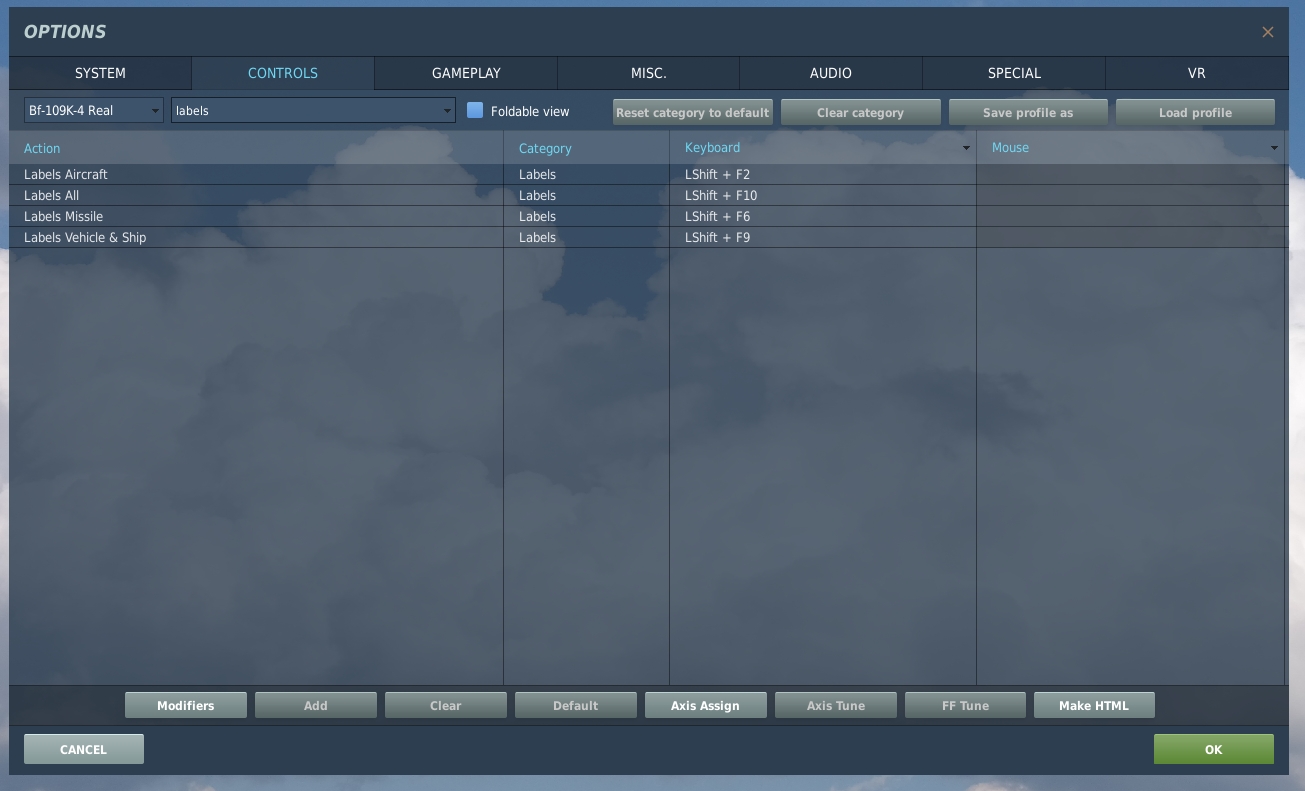Select Labels Vehicle & Ship action row
The width and height of the screenshot is (1305, 791).
(256, 237)
